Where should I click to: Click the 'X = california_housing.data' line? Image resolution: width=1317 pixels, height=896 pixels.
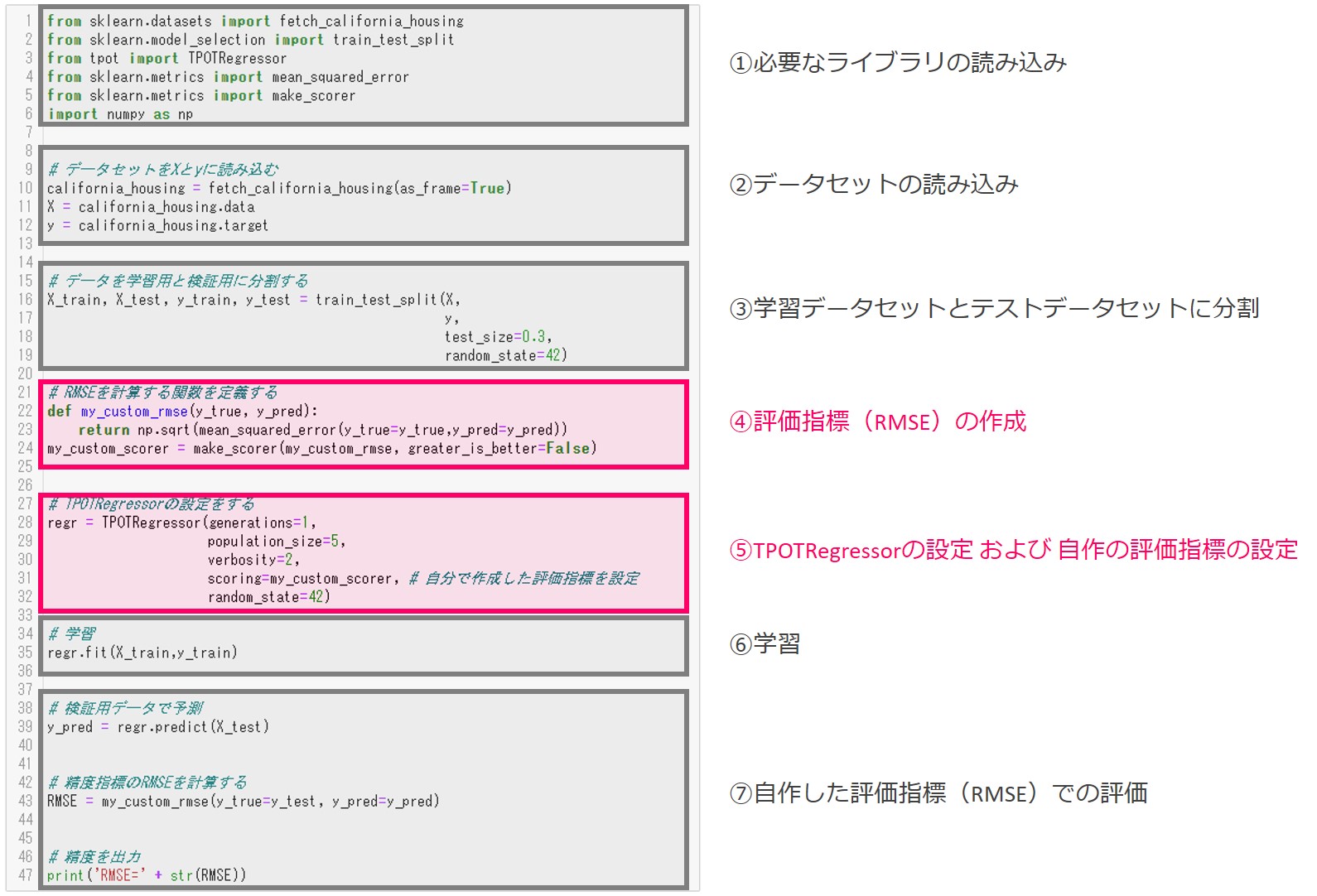[x=151, y=207]
